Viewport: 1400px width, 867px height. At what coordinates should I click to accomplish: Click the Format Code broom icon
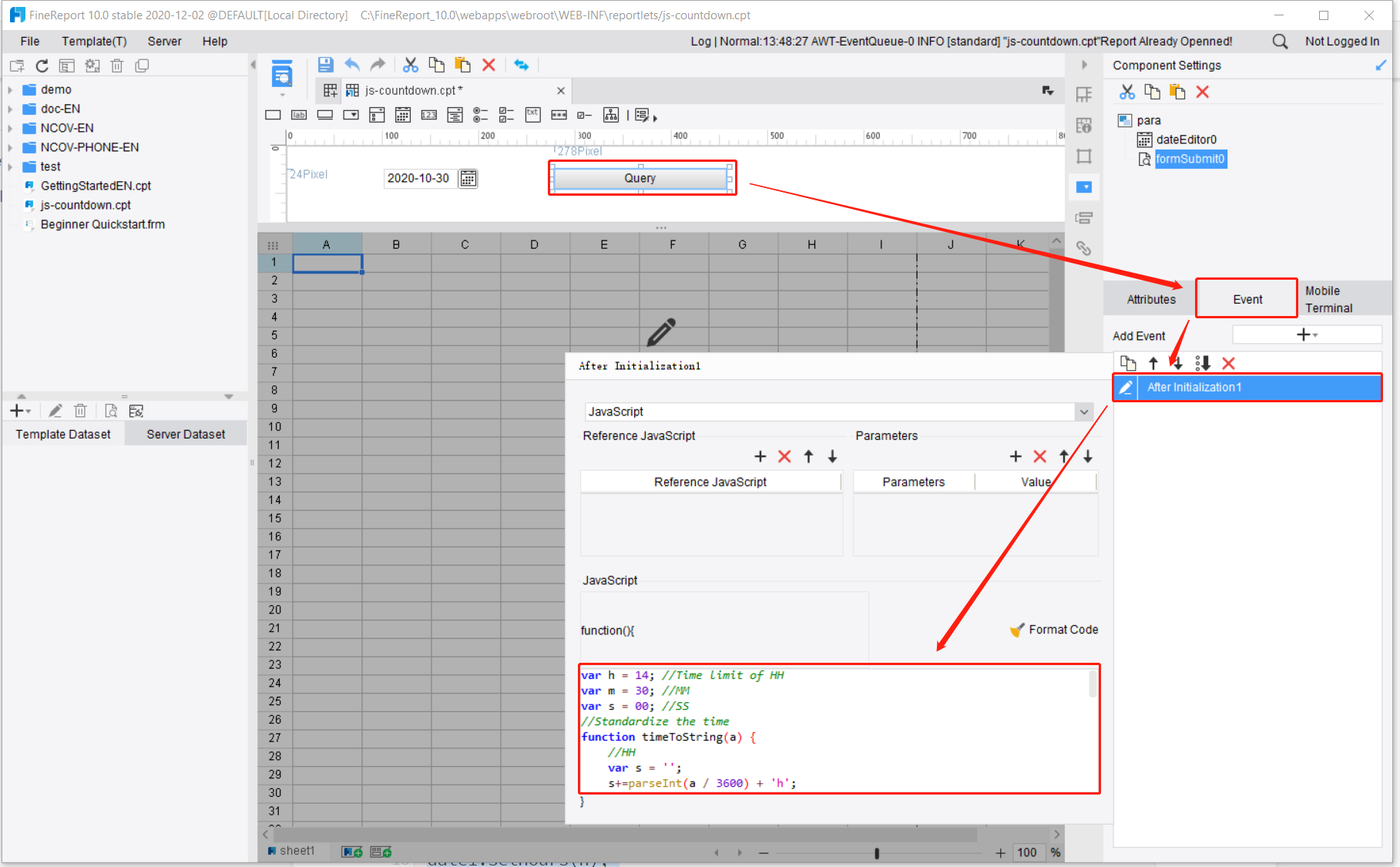coord(1017,630)
